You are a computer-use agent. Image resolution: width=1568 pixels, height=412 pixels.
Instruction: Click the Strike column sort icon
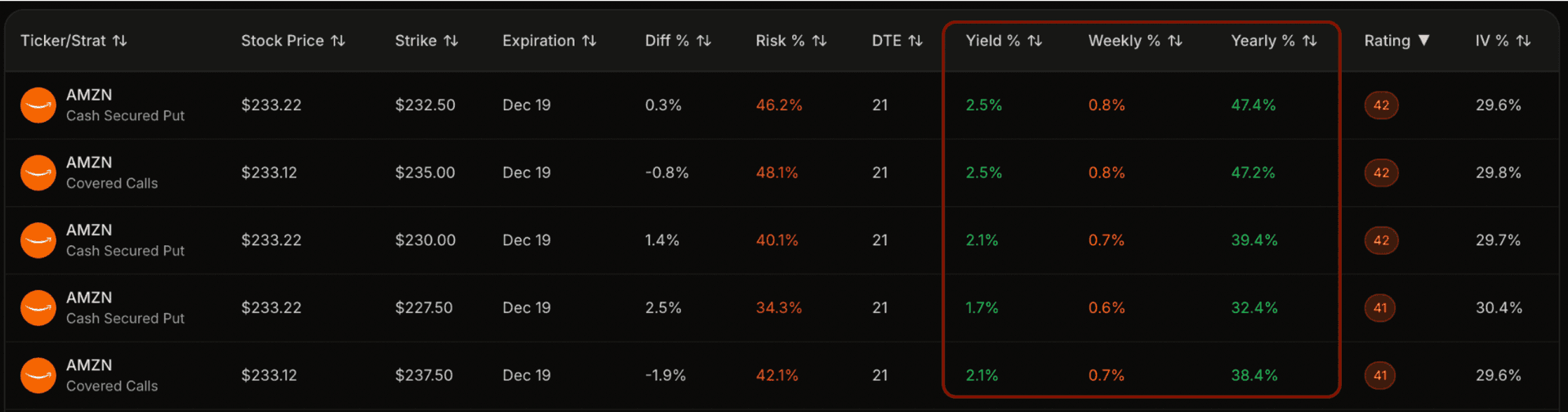pyautogui.click(x=451, y=41)
